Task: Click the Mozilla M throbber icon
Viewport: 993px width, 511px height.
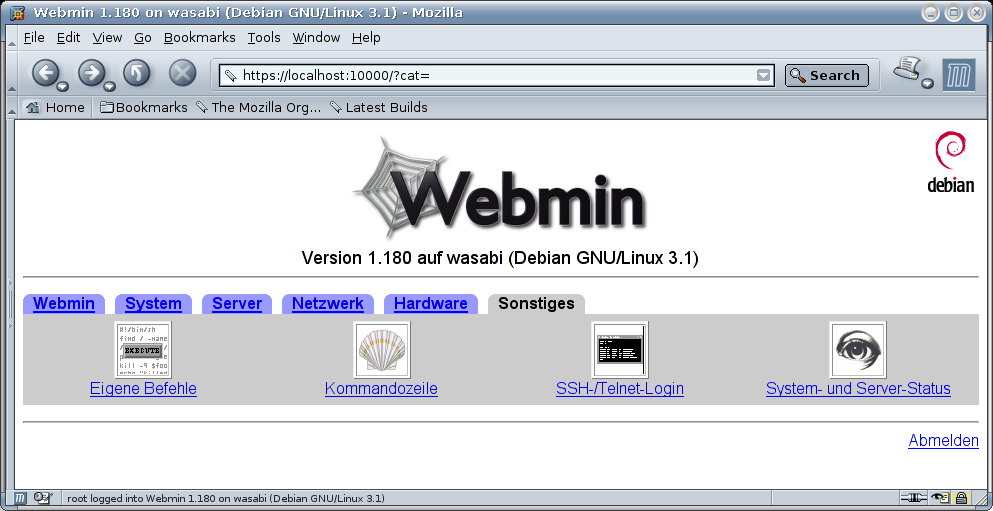Action: pos(958,75)
